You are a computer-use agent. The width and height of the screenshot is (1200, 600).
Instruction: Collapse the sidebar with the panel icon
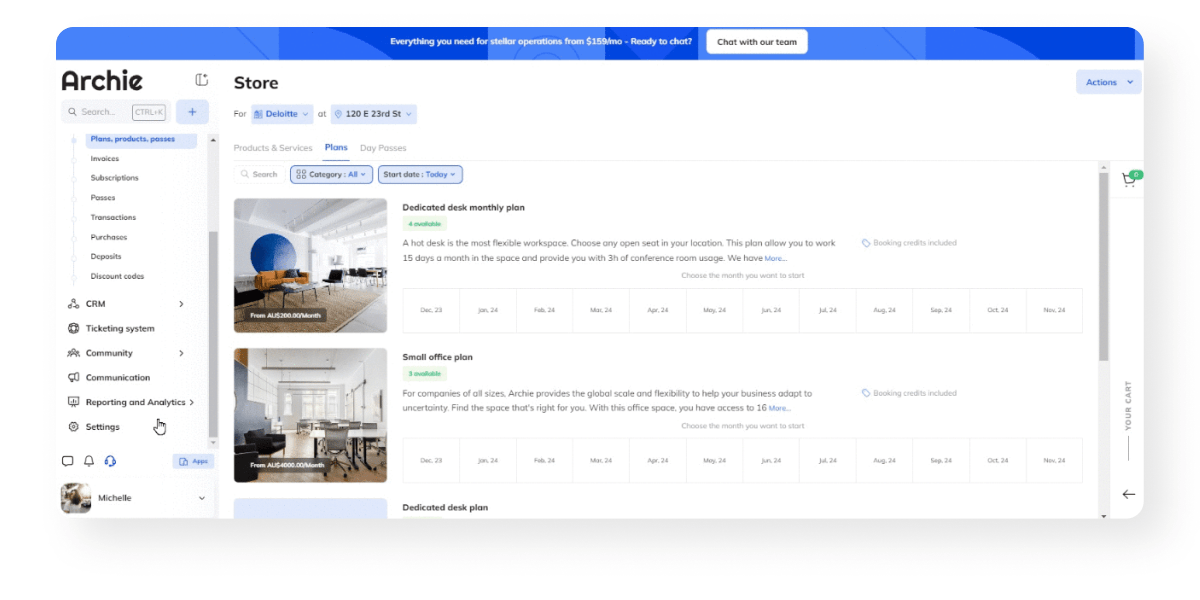pos(201,81)
